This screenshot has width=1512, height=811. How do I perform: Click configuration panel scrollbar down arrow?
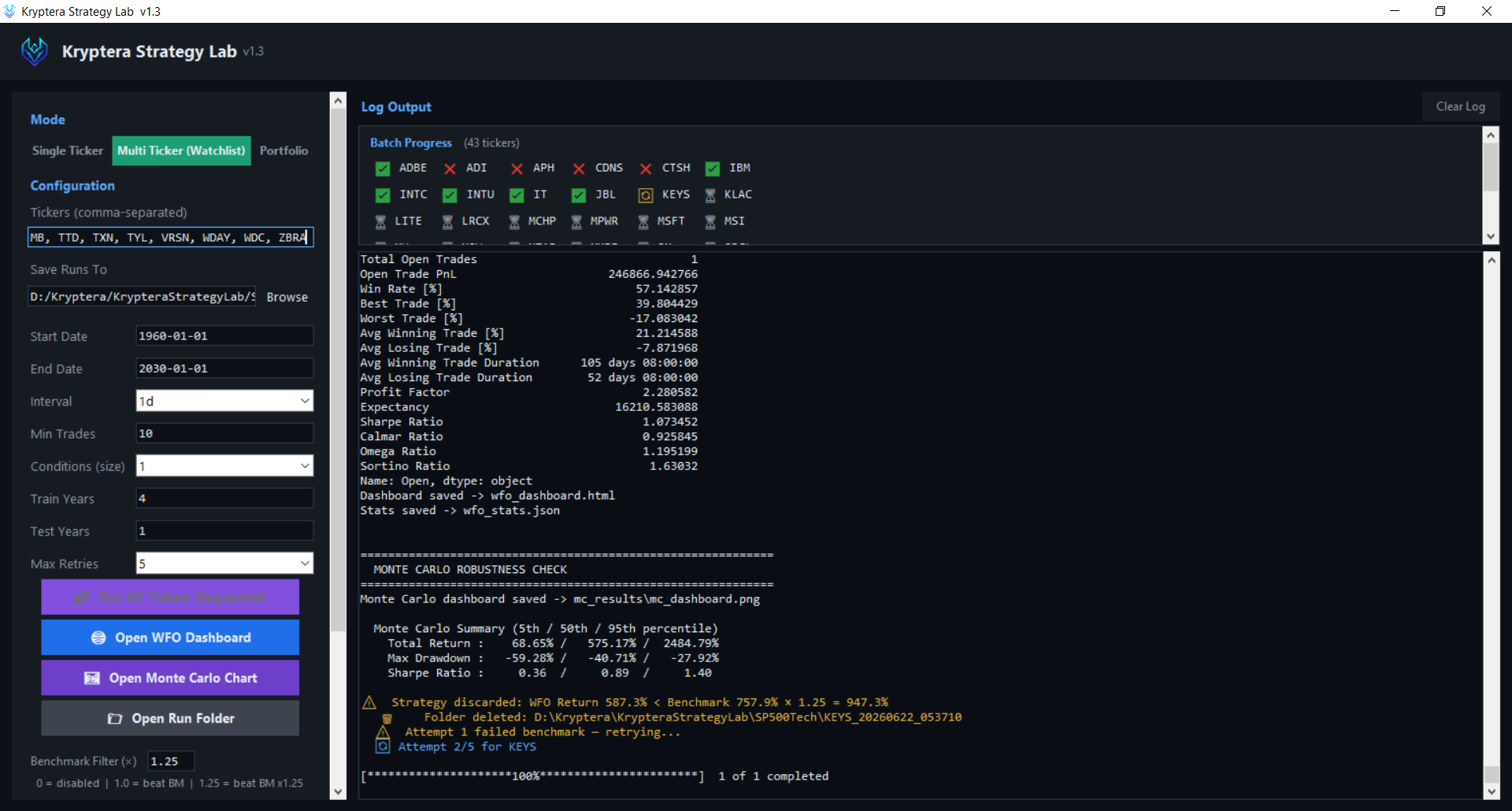[x=338, y=792]
